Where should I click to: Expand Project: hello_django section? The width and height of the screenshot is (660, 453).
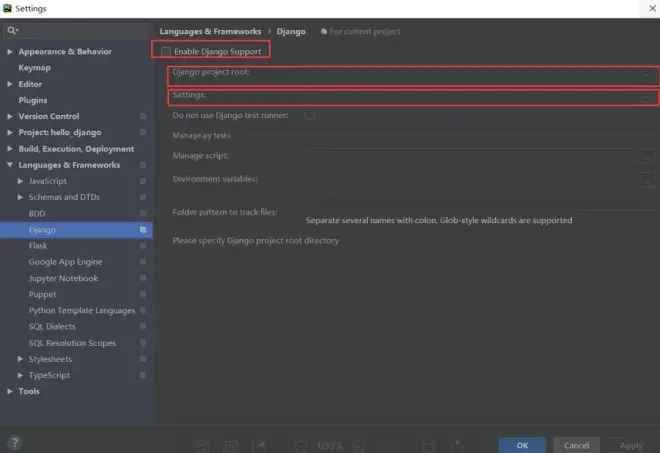point(10,132)
